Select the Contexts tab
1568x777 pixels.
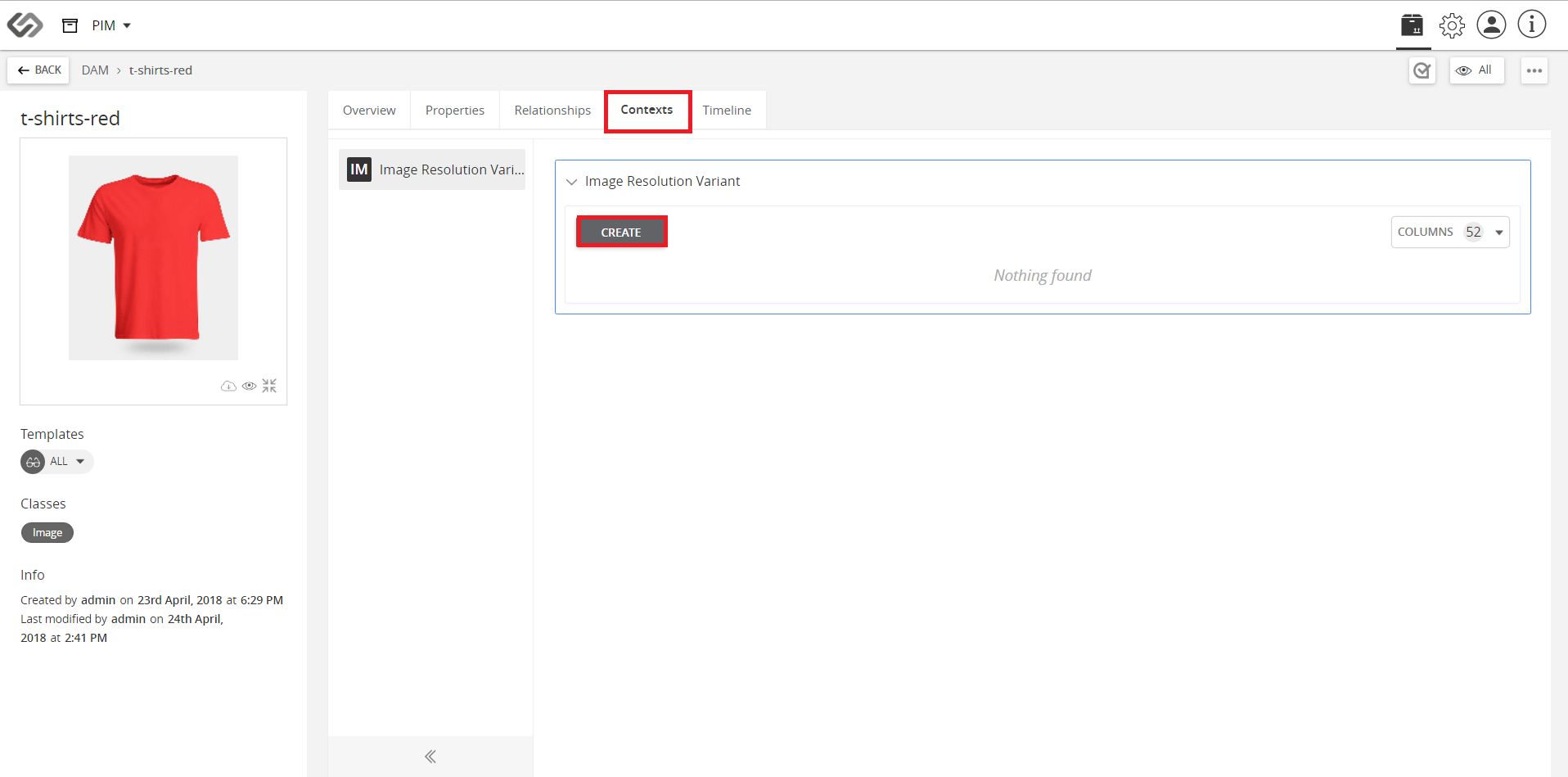pyautogui.click(x=647, y=111)
